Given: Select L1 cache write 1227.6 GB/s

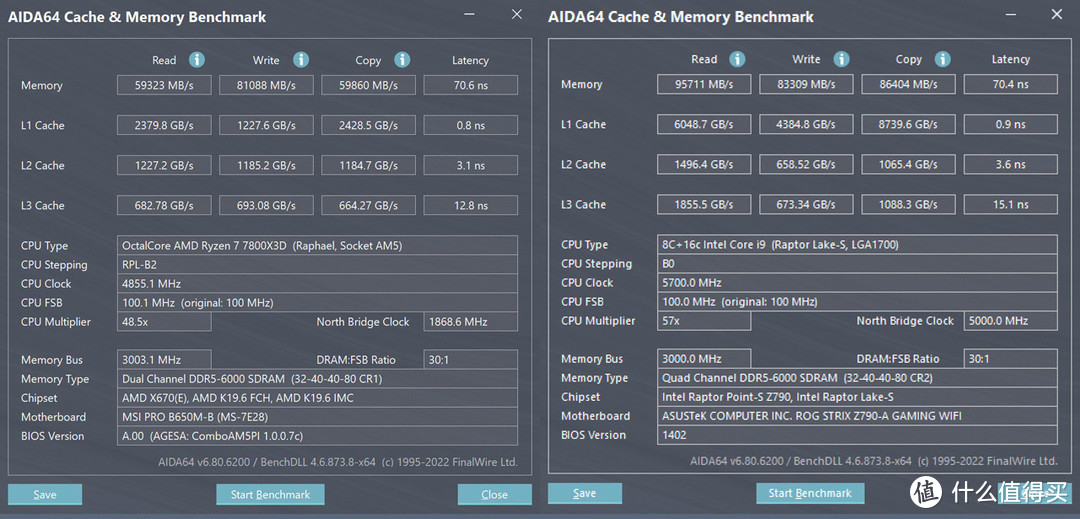Looking at the screenshot, I should (x=266, y=125).
